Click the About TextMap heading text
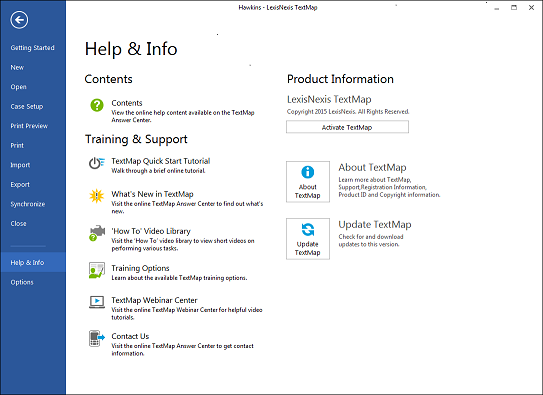The image size is (543, 395). coord(372,168)
